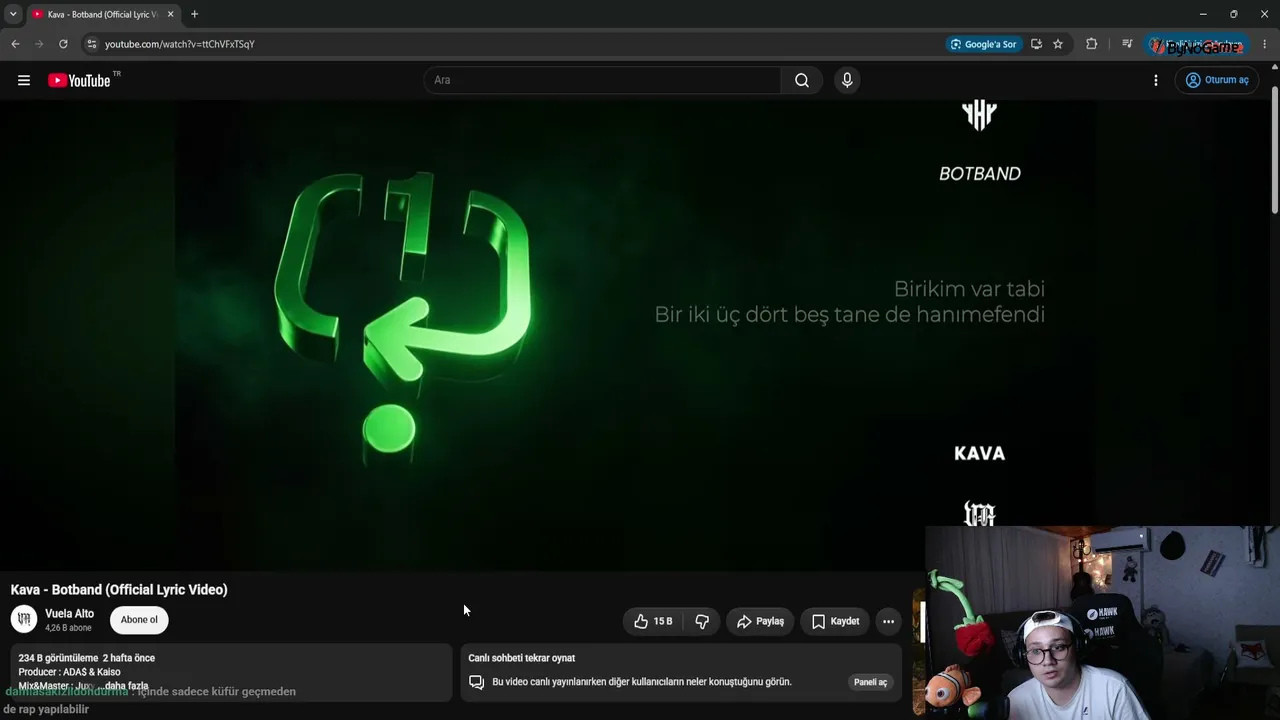Viewport: 1280px width, 720px height.
Task: Click the Google'a Sor lens button
Action: tap(984, 44)
